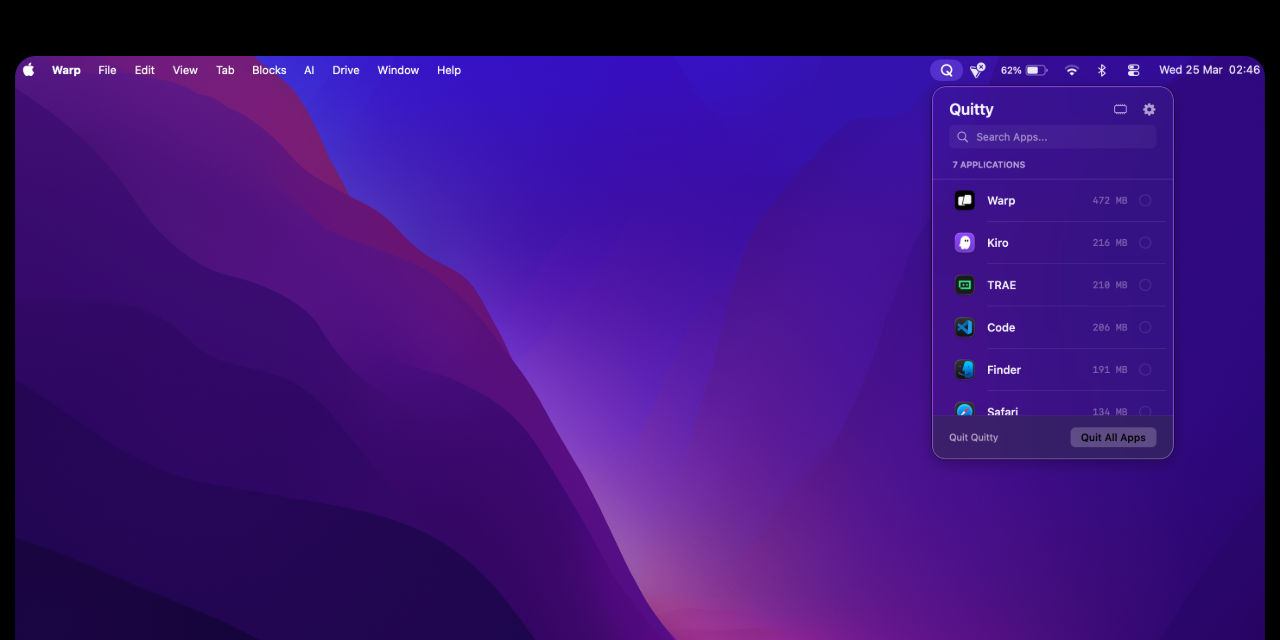Click the Safari compass icon

pyautogui.click(x=964, y=409)
